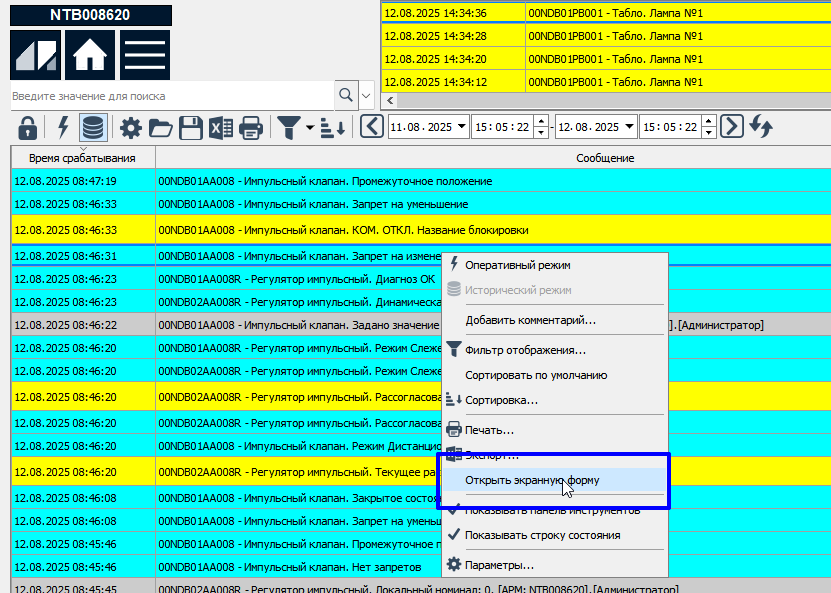This screenshot has width=831, height=593.
Task: Toggle 'Показывать панель инструментов' menu checkbox
Action: tap(542, 510)
